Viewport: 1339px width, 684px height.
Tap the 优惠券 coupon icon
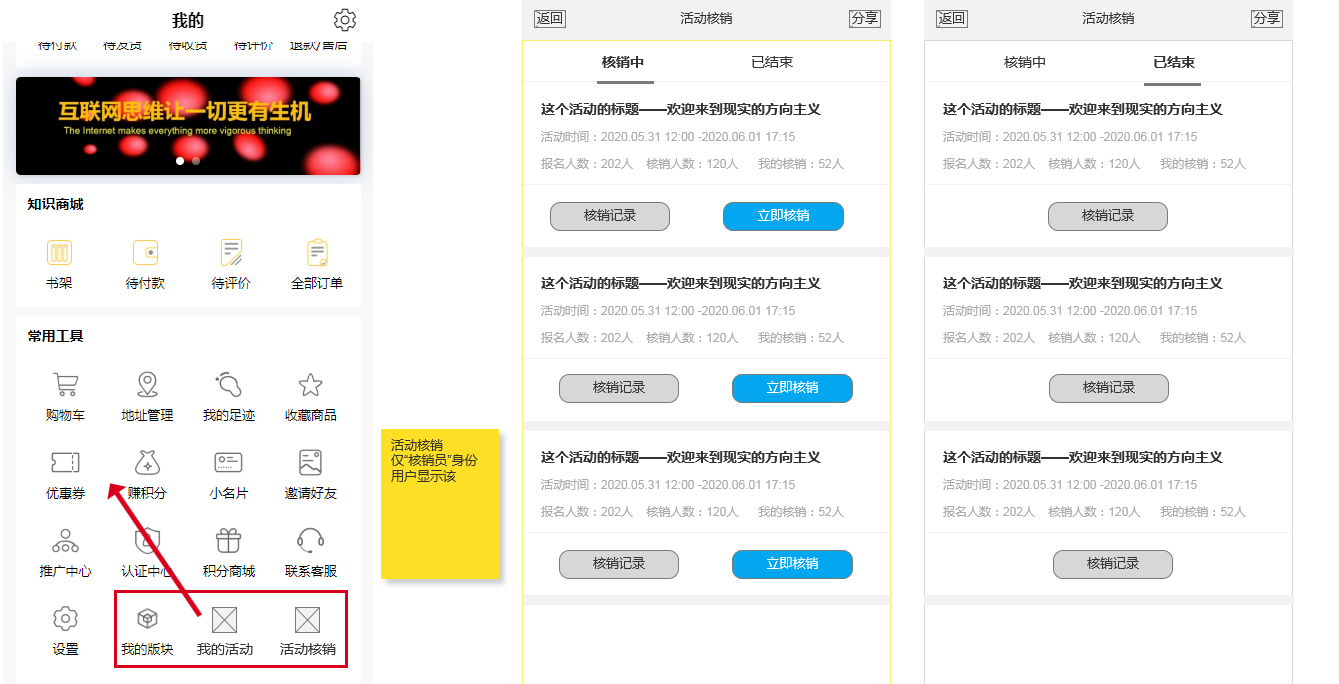click(x=65, y=462)
